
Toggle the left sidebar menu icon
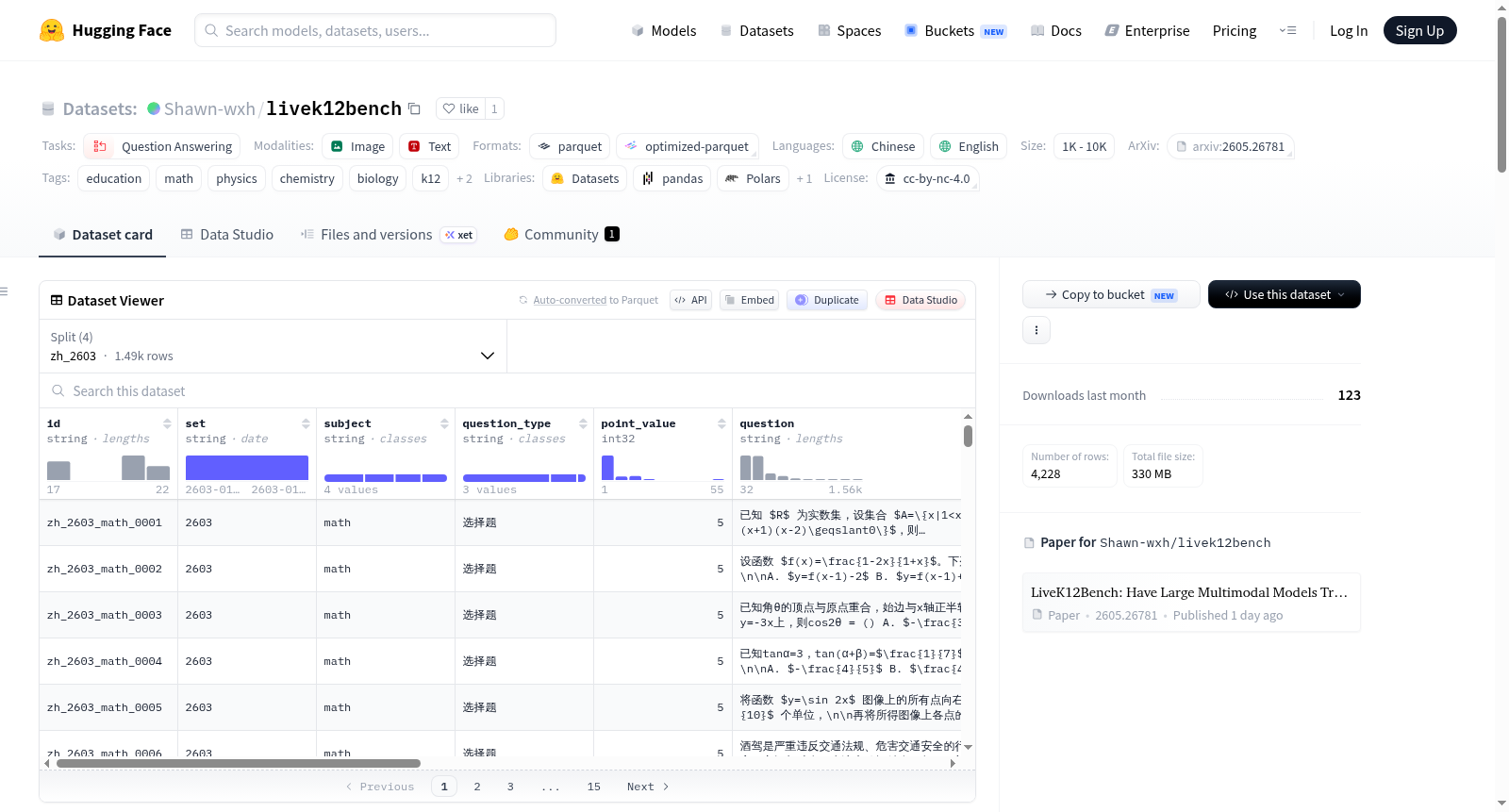click(4, 291)
